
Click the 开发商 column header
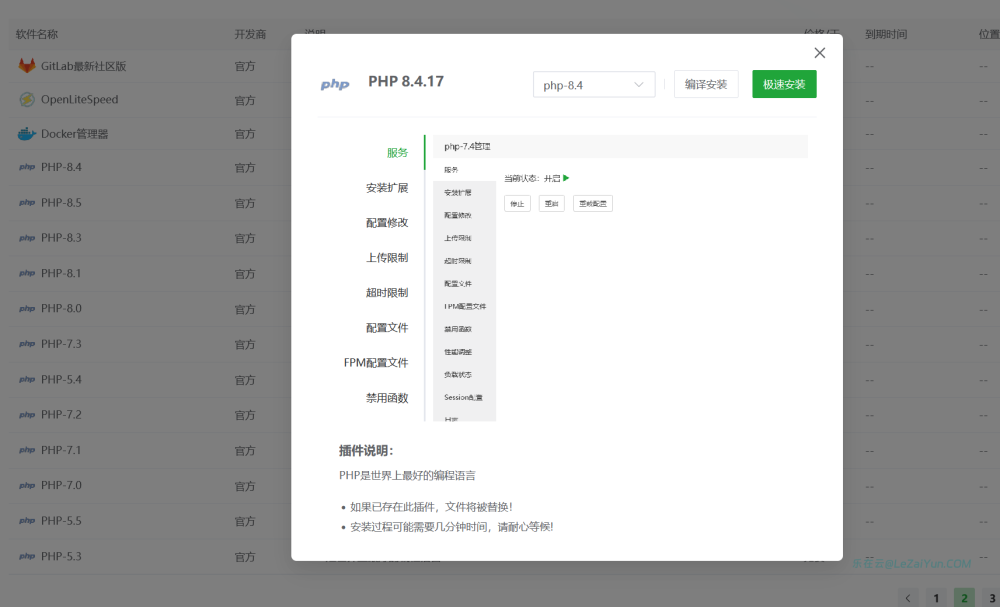pyautogui.click(x=250, y=34)
